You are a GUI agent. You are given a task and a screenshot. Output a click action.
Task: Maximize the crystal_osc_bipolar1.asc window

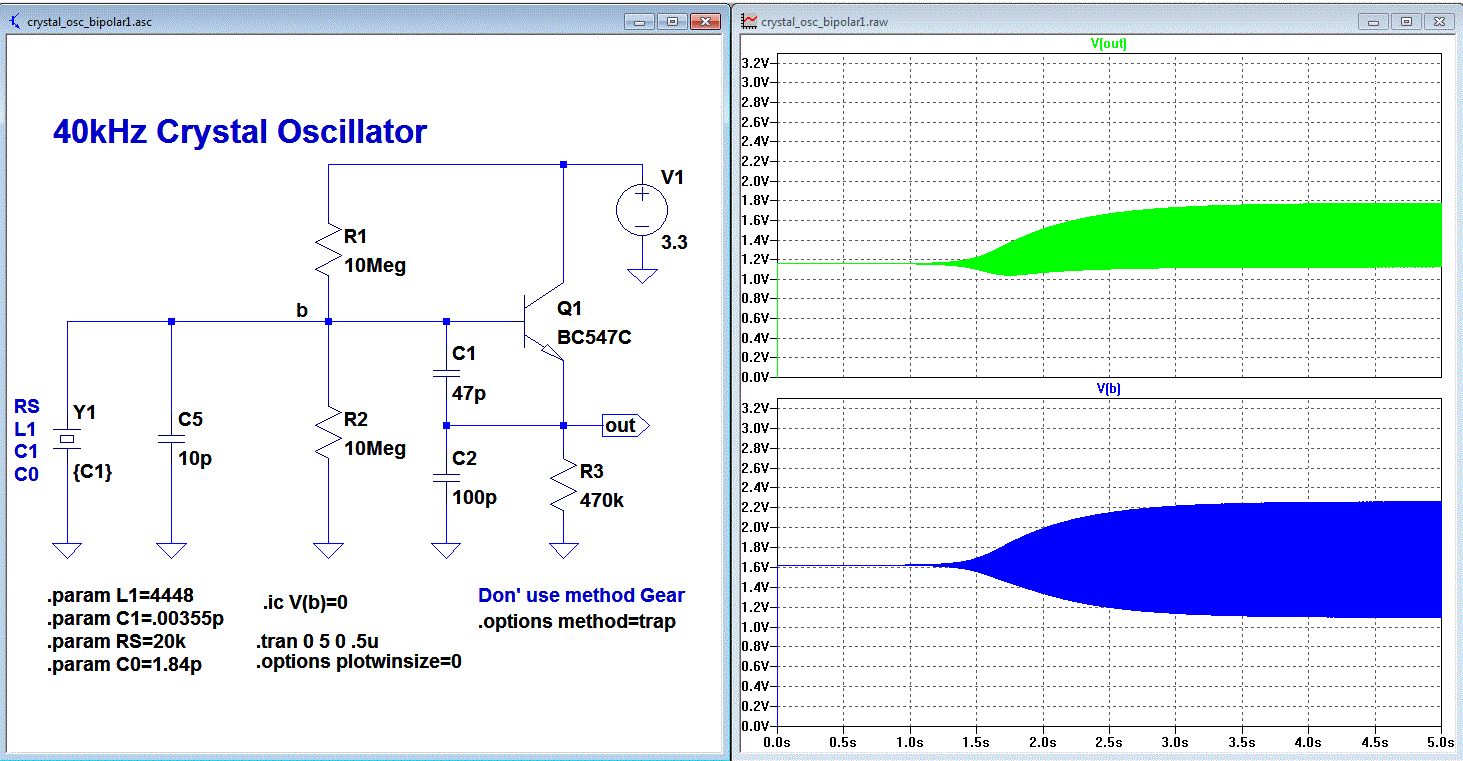tap(671, 21)
